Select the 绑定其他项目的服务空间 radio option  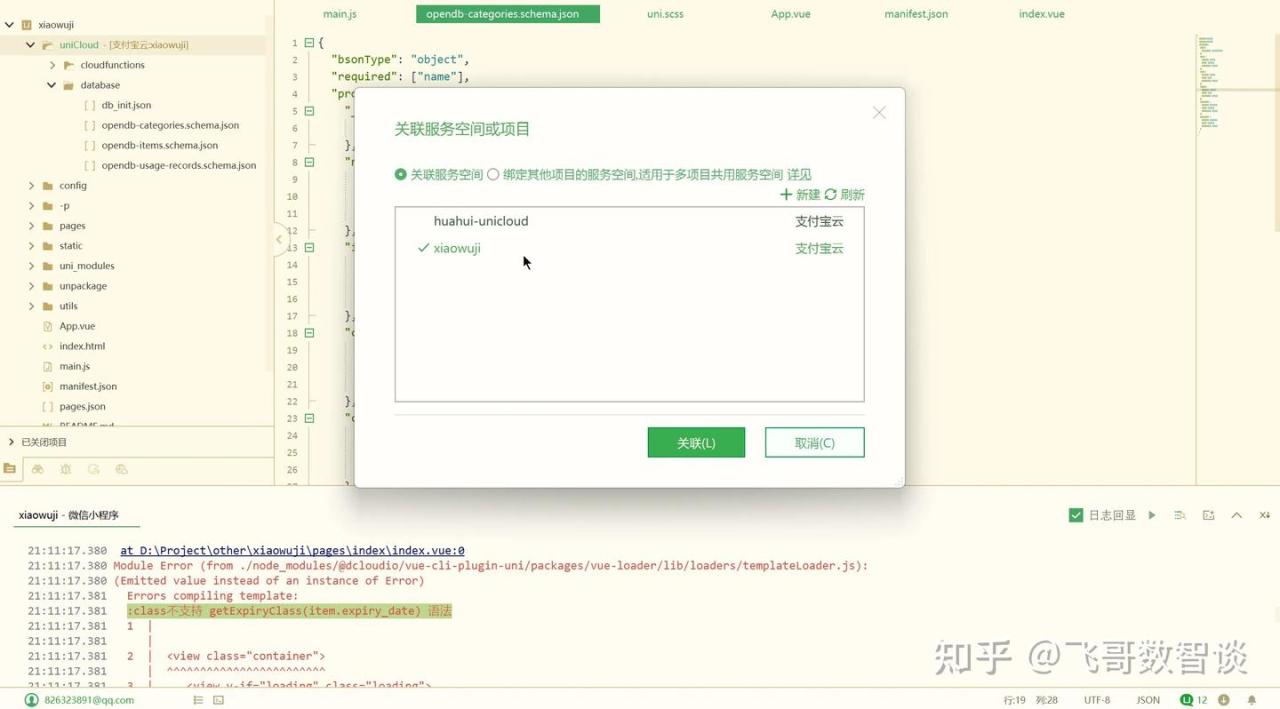point(493,174)
